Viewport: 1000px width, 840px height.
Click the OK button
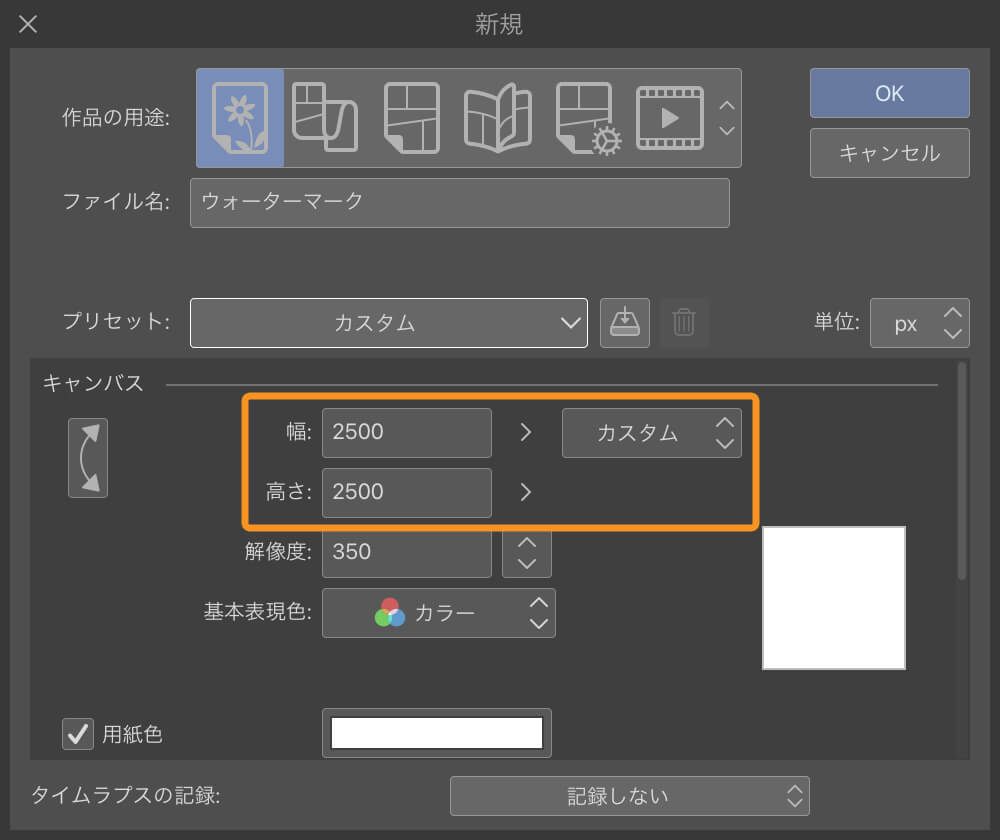889,92
